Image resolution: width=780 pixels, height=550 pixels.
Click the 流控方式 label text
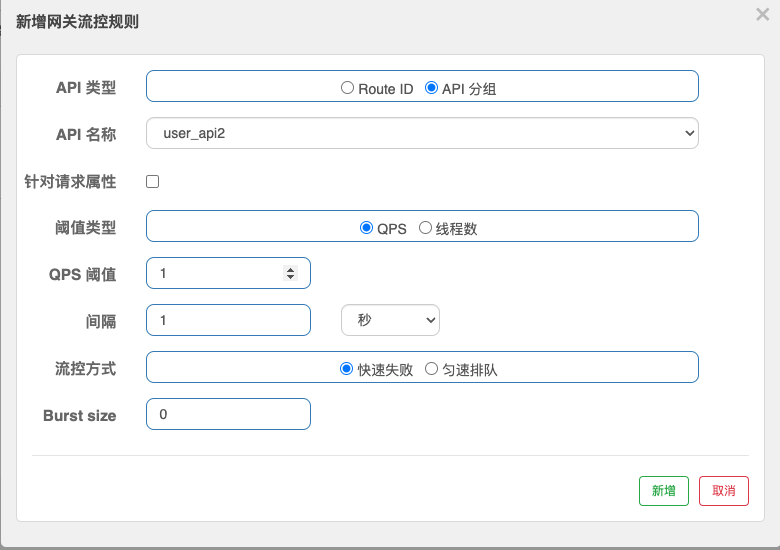(x=86, y=368)
